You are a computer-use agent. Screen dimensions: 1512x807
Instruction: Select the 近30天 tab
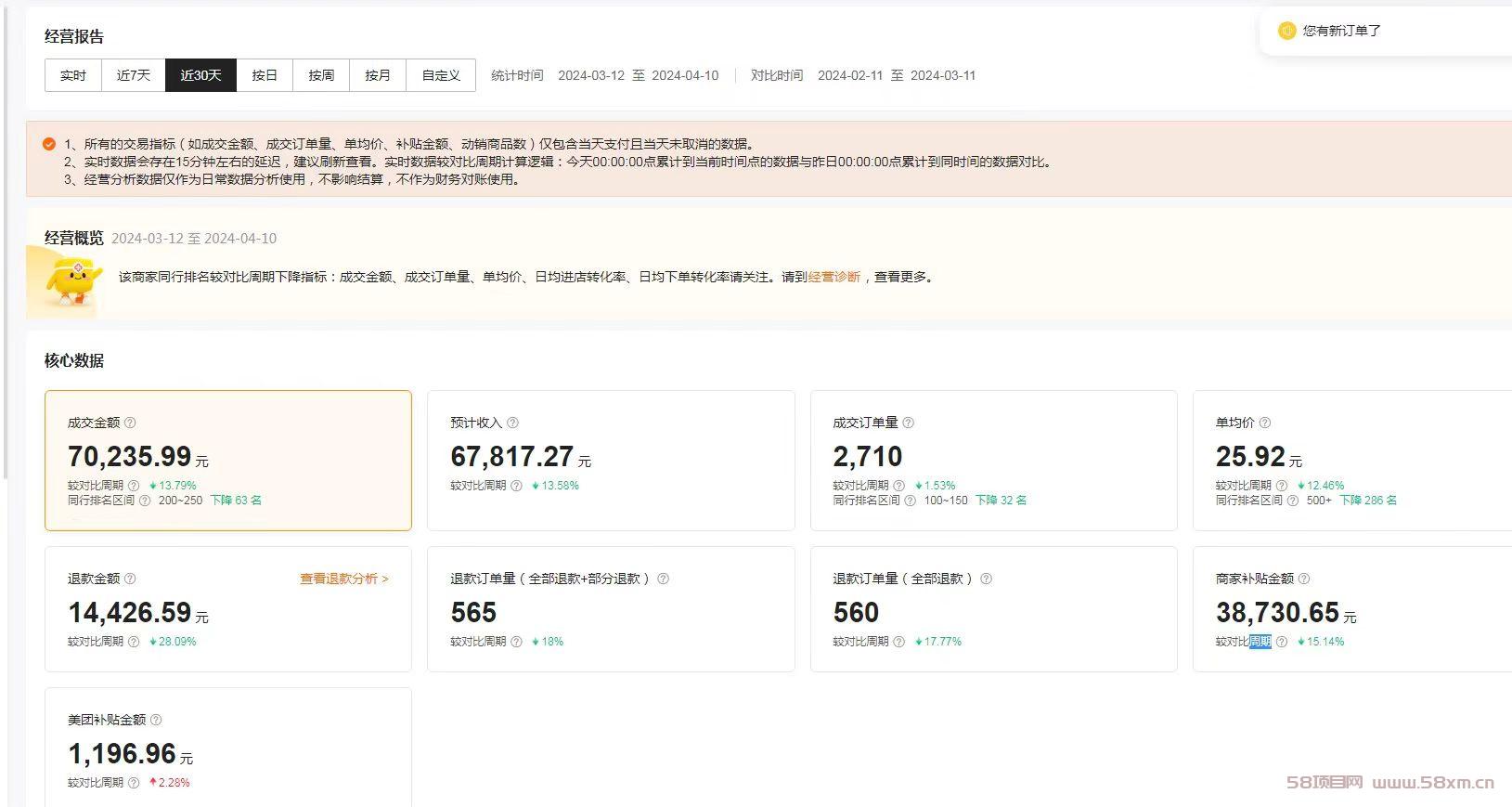[x=200, y=75]
